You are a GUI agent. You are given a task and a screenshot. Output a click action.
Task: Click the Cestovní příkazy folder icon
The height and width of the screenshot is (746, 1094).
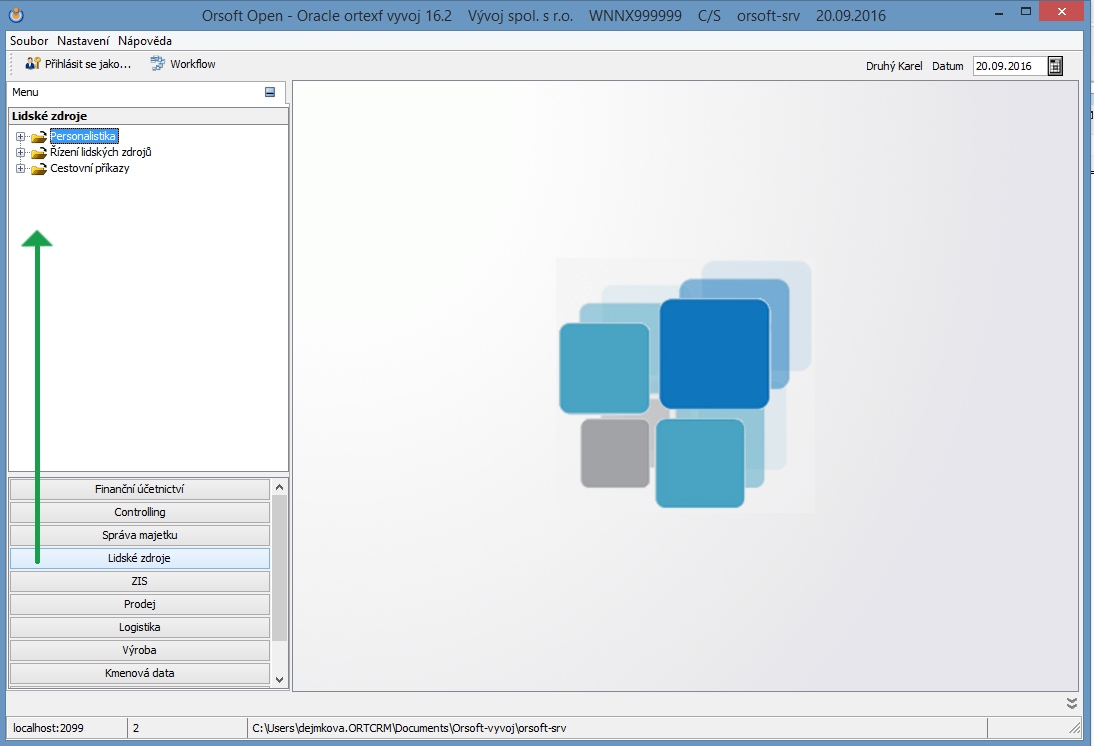(39, 169)
